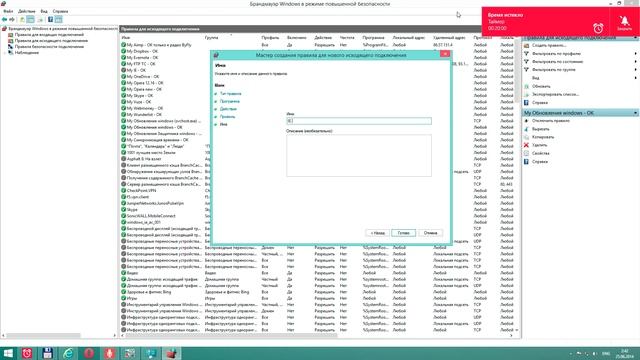
Task: Open the Действие menu
Action: click(27, 11)
